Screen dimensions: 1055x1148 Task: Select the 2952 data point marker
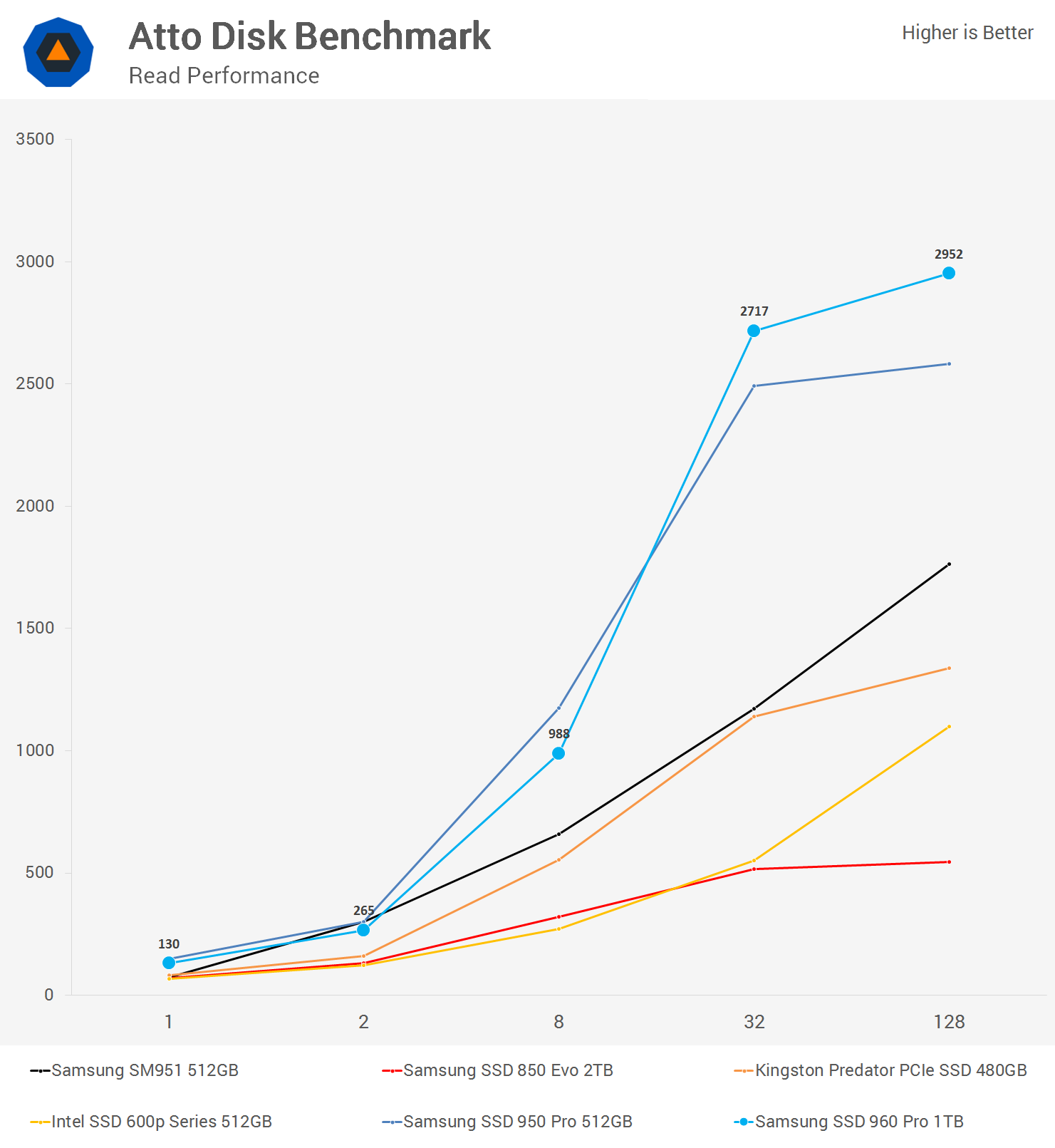click(x=949, y=273)
